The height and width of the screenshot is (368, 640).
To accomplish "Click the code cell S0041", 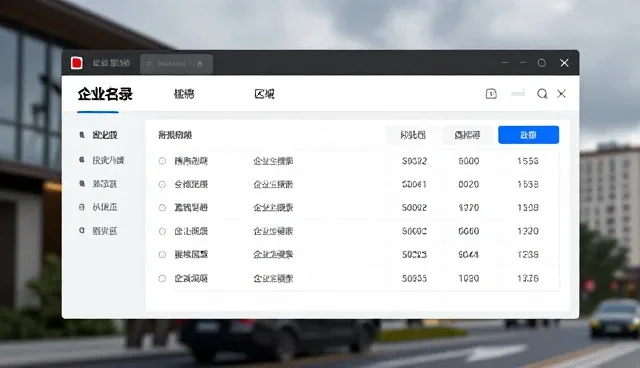I will click(414, 184).
